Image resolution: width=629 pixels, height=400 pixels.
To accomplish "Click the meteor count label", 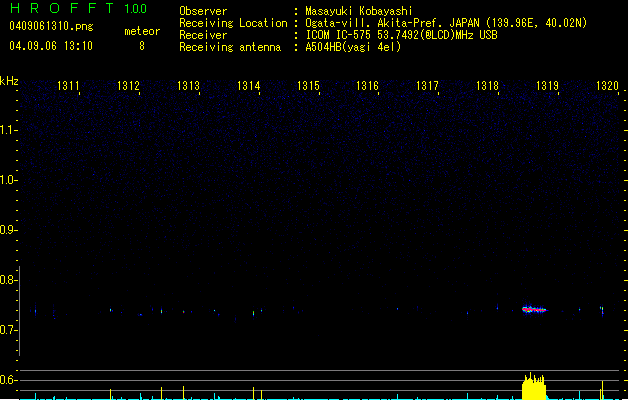I will [x=142, y=31].
